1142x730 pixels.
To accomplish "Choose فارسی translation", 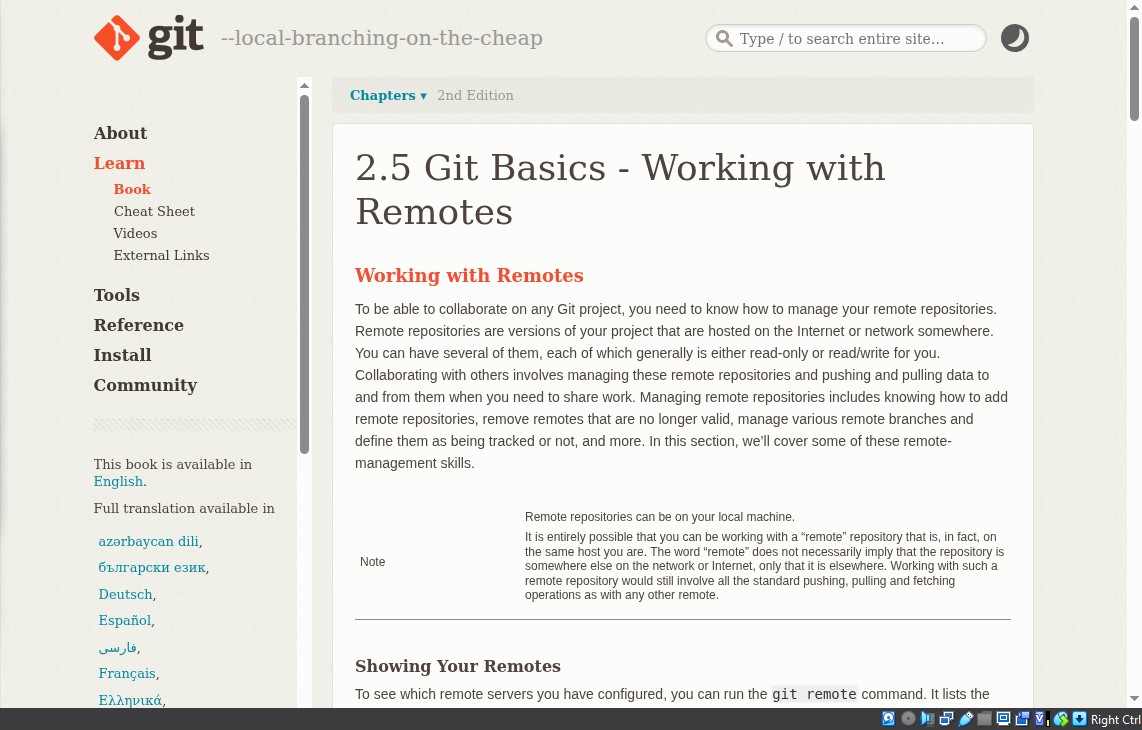I will (x=117, y=647).
